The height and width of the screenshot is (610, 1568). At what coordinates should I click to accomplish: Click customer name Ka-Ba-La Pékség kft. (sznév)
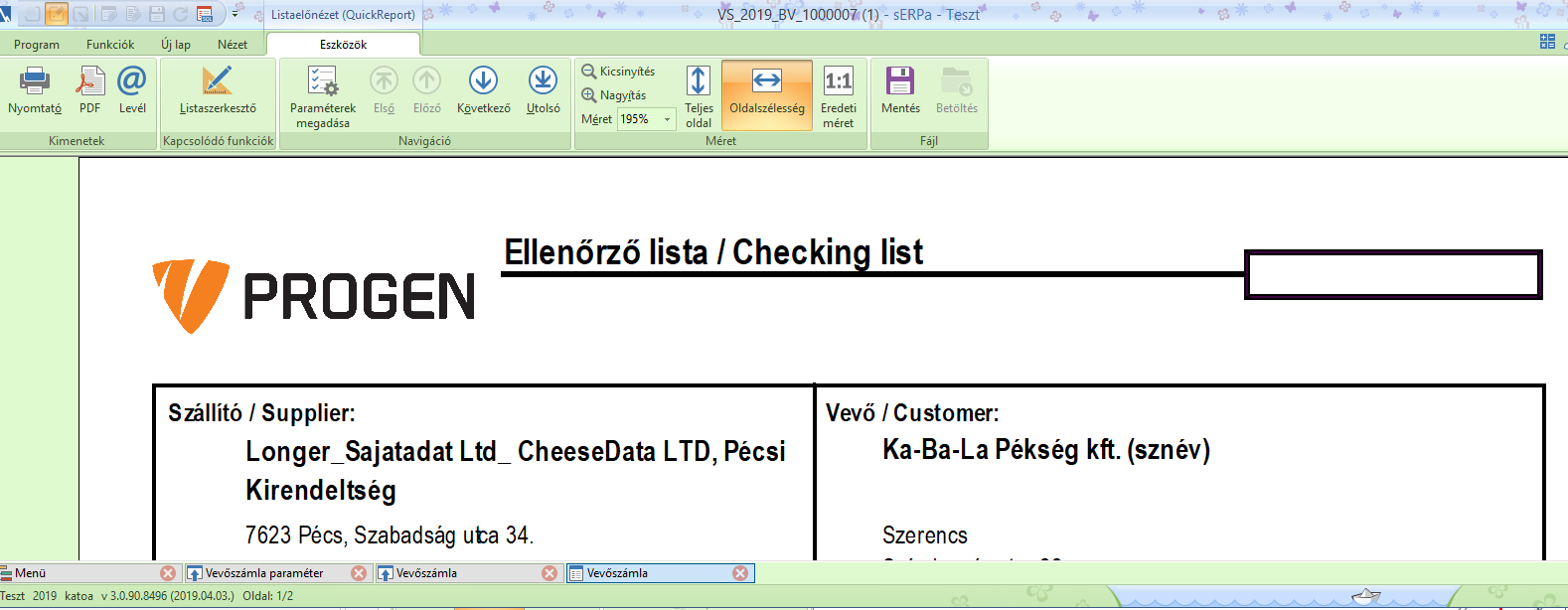1046,450
